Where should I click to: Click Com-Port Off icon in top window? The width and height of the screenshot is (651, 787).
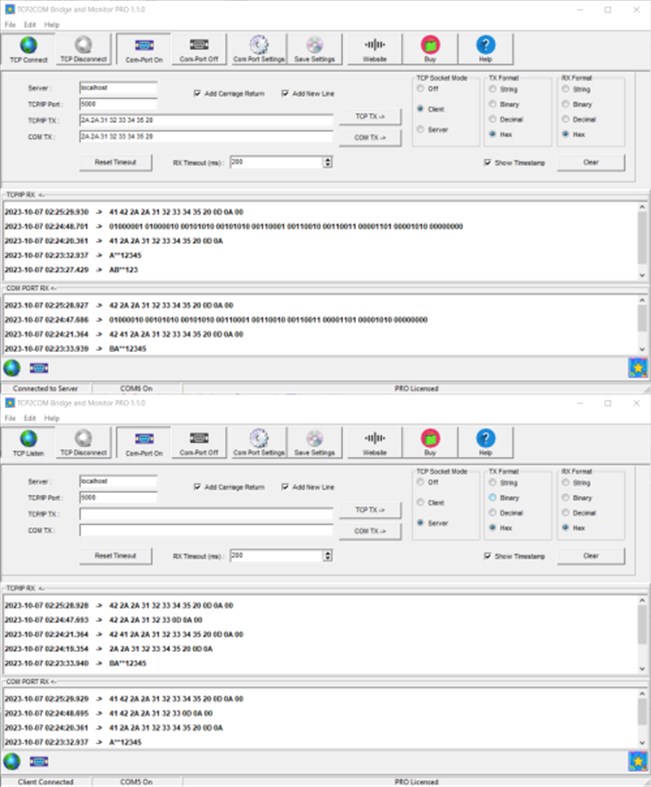click(x=199, y=49)
